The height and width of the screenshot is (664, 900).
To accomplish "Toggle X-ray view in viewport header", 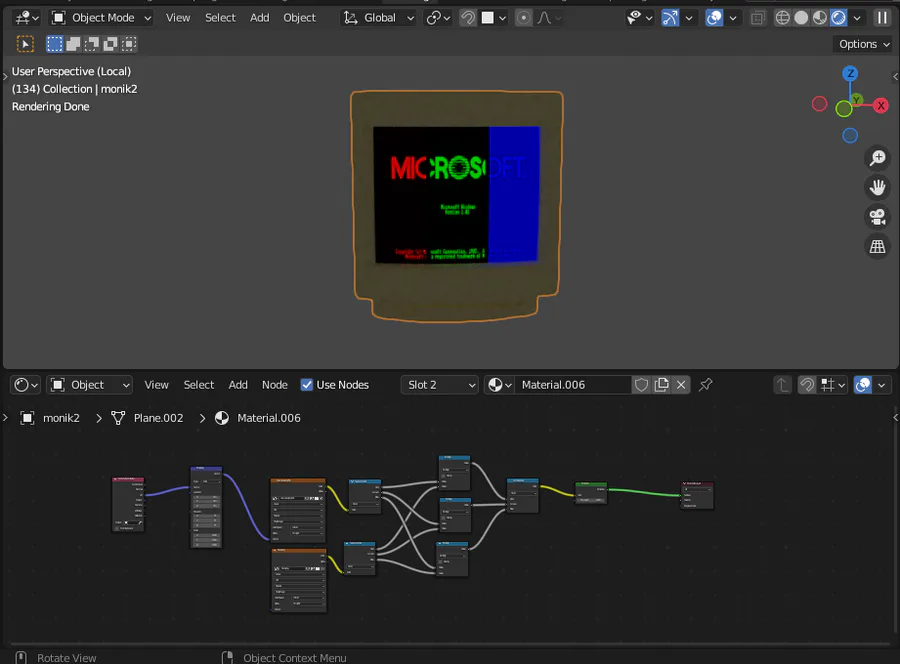I will pos(759,18).
